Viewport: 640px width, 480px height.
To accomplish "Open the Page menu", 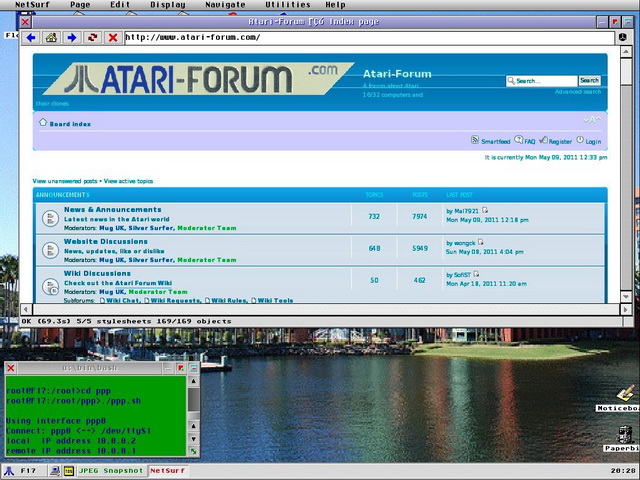I will [x=80, y=5].
